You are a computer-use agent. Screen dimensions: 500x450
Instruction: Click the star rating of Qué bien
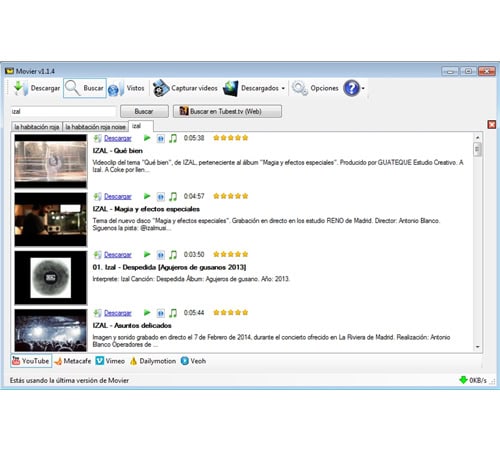(x=231, y=138)
